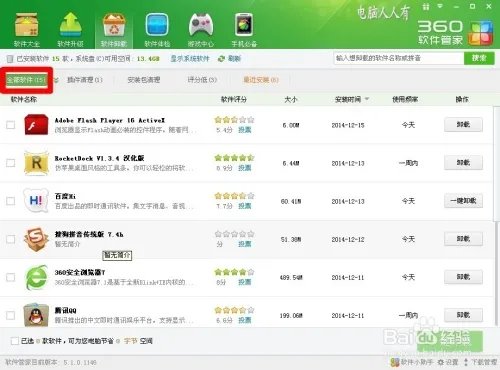Screen dimensions: 500x370
Task: Tick the checkbox for Adobe Flash Player
Action: pyautogui.click(x=11, y=125)
